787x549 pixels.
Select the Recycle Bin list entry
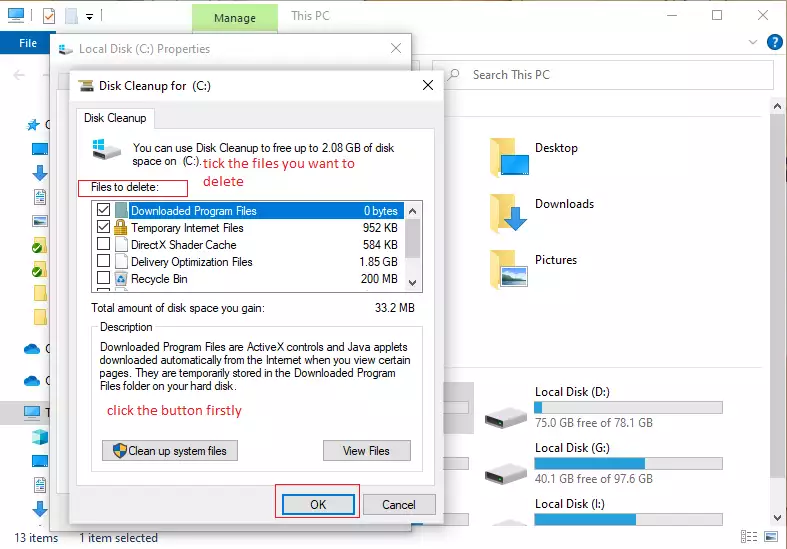tap(249, 279)
